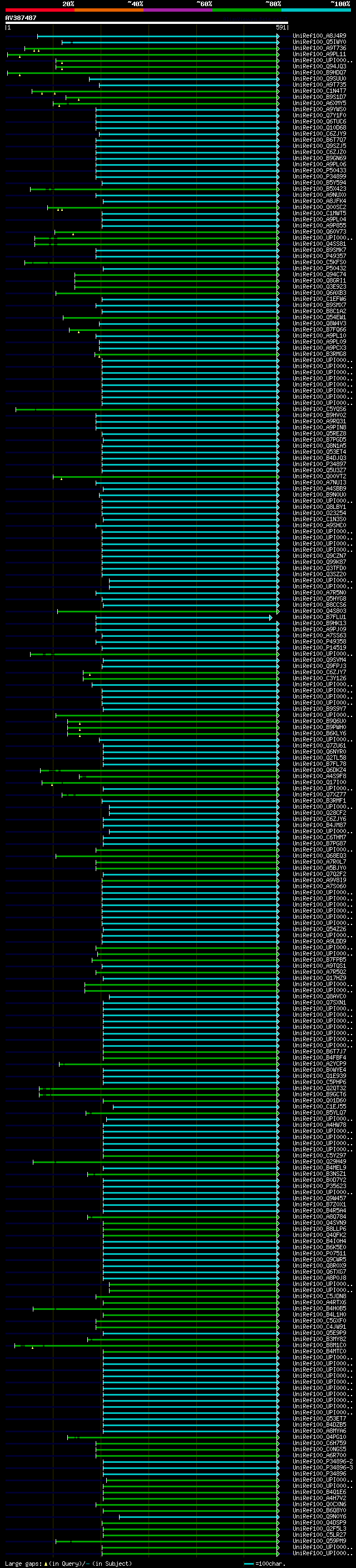The width and height of the screenshot is (356, 1568).
Task: Select the UniRef100_C1N4T7 label
Action: tap(319, 91)
